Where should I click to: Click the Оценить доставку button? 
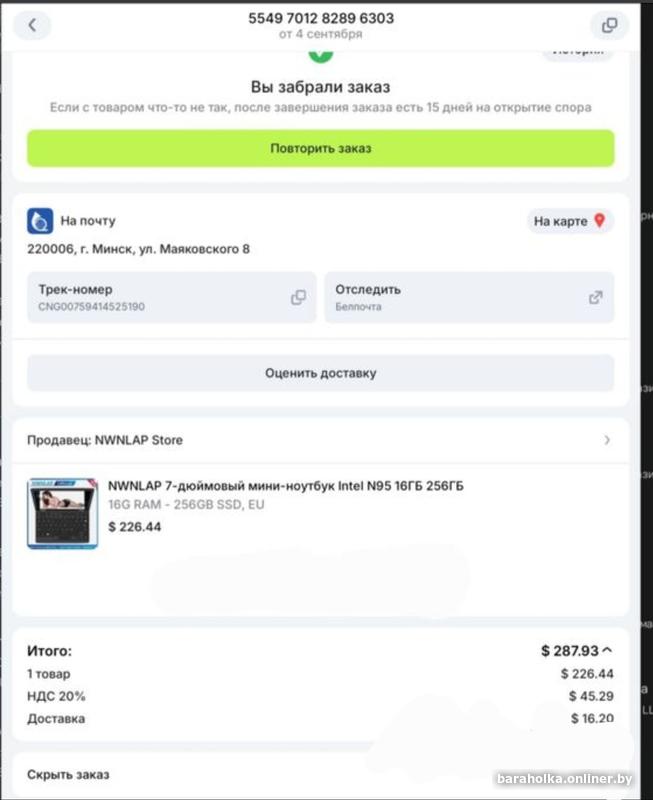[x=320, y=373]
